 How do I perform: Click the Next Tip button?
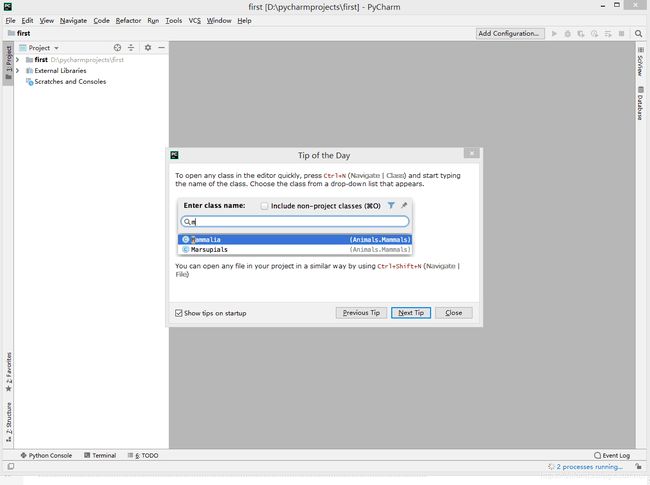tap(411, 313)
